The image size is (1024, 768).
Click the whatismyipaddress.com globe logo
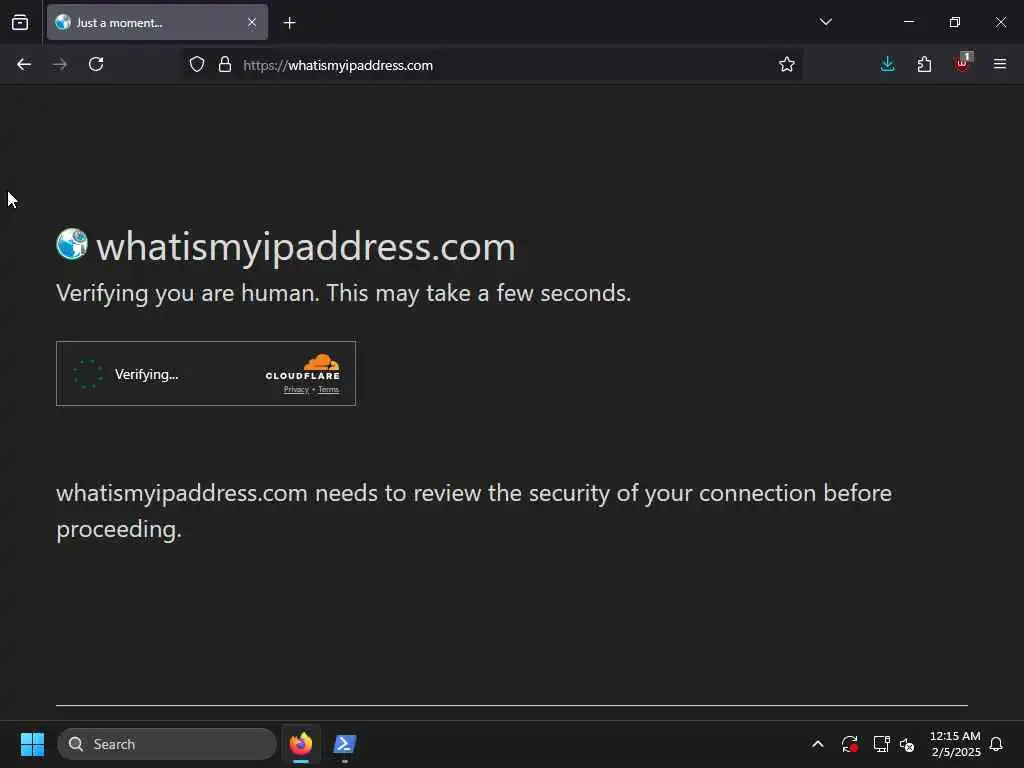(72, 245)
